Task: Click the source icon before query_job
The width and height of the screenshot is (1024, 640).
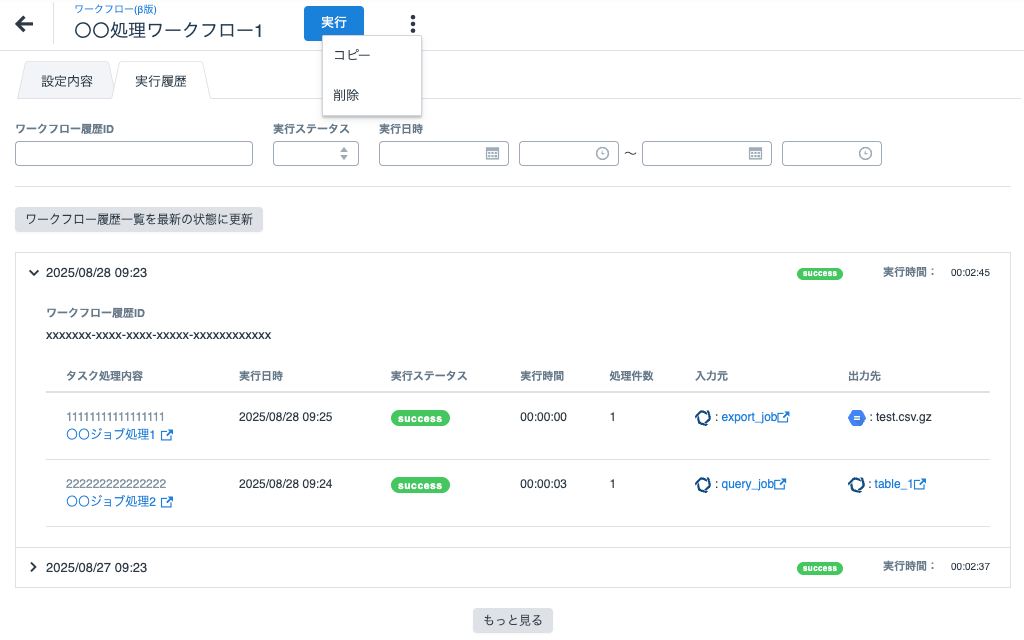Action: coord(703,485)
